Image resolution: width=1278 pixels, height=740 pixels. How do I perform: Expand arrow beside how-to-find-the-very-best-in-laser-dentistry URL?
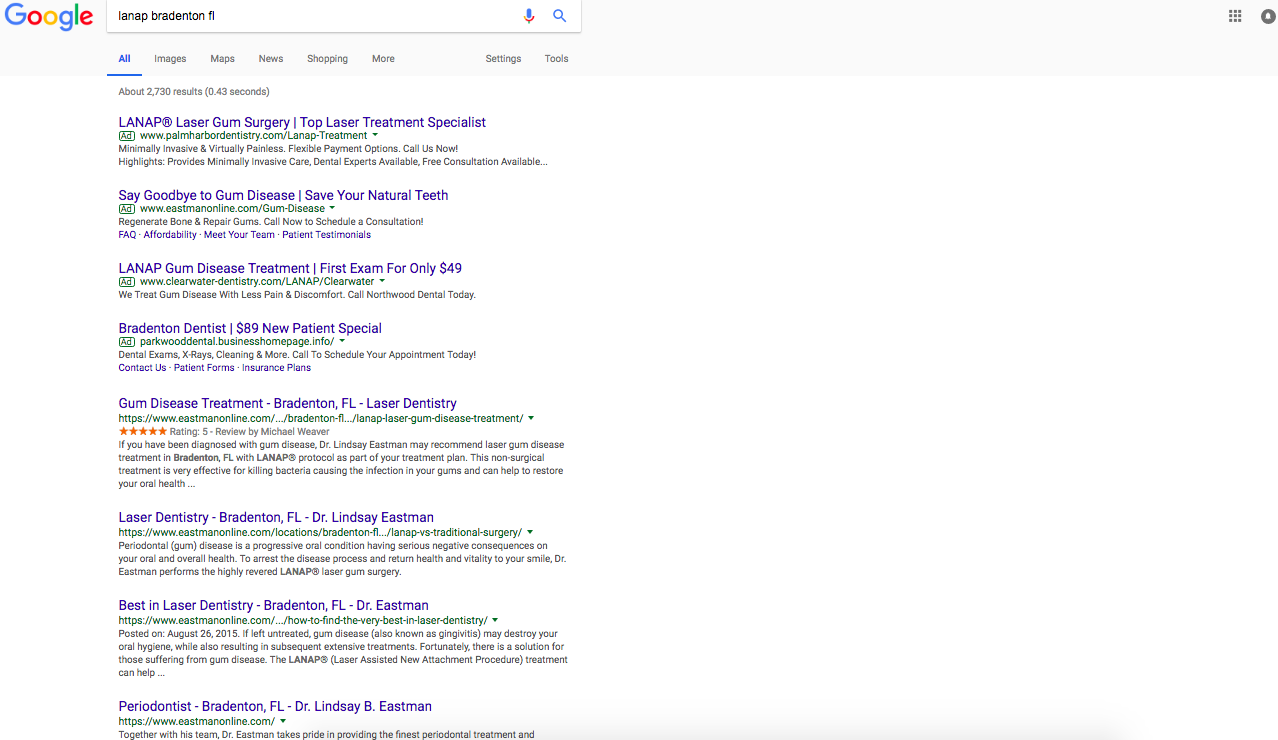[x=495, y=620]
